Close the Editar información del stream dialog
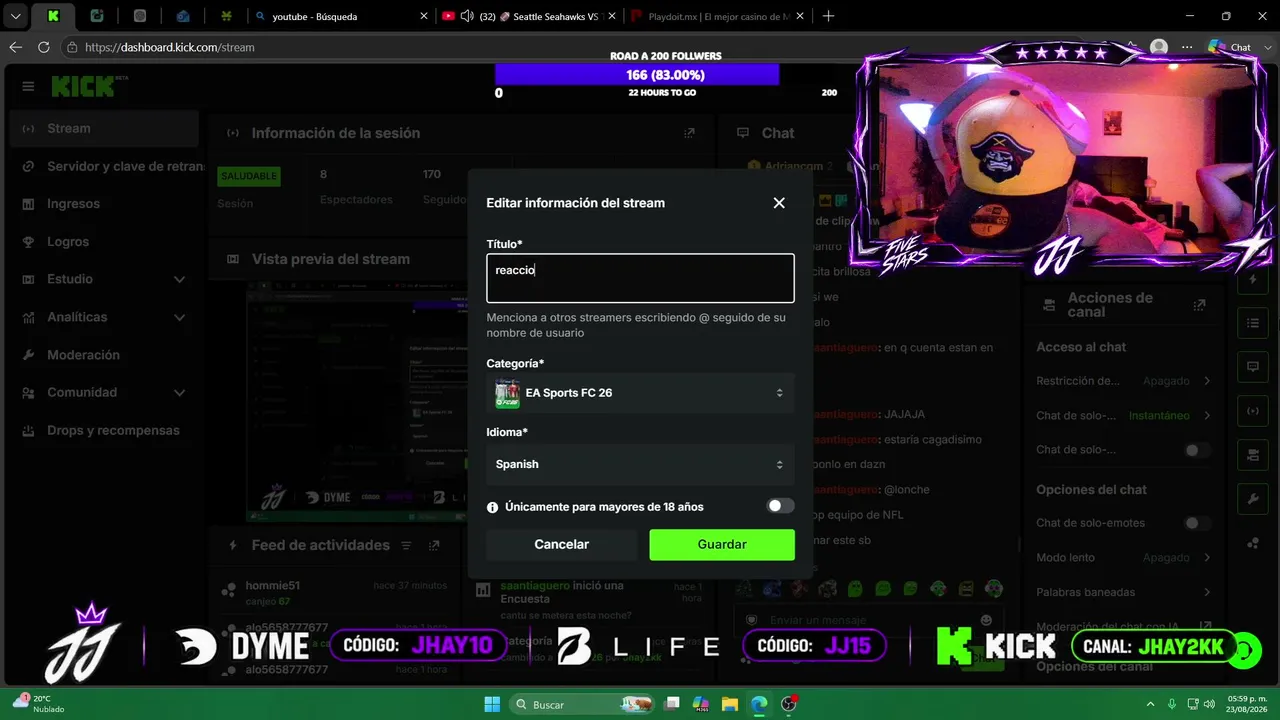Screen dimensions: 1280x720 779,203
